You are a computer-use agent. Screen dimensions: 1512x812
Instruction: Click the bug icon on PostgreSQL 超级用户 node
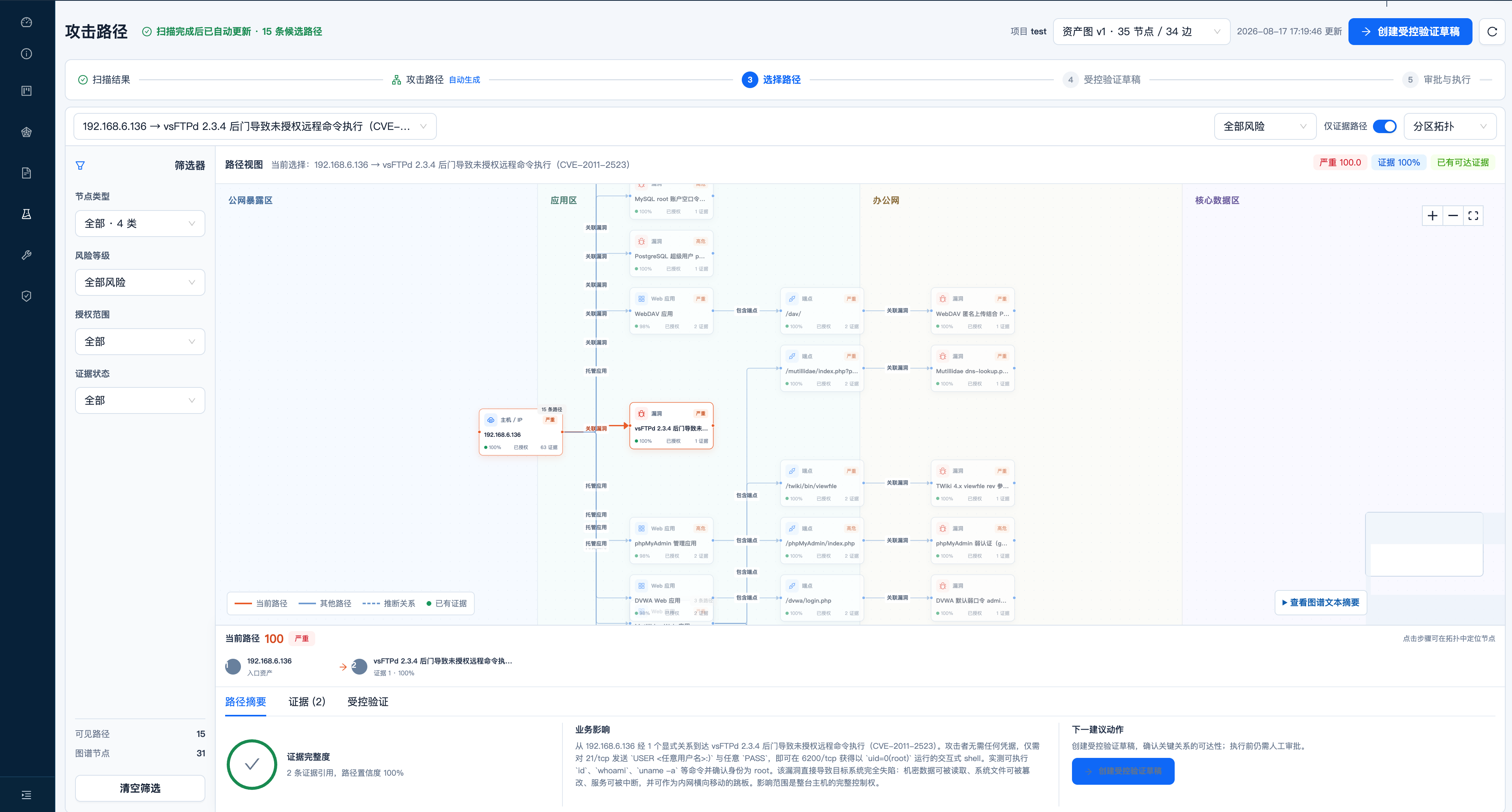(x=641, y=241)
